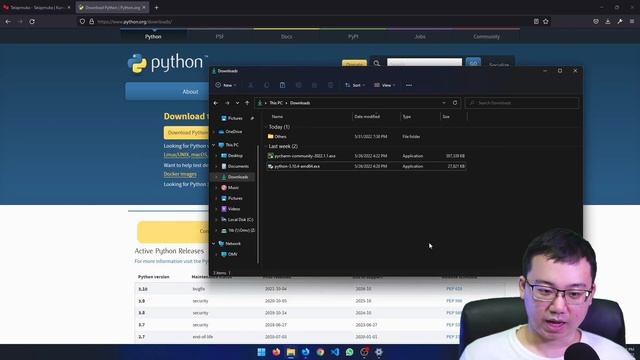Screen dimensions: 640x360
Task: Open recent locations dropdown beside forward arrow
Action: click(237, 103)
